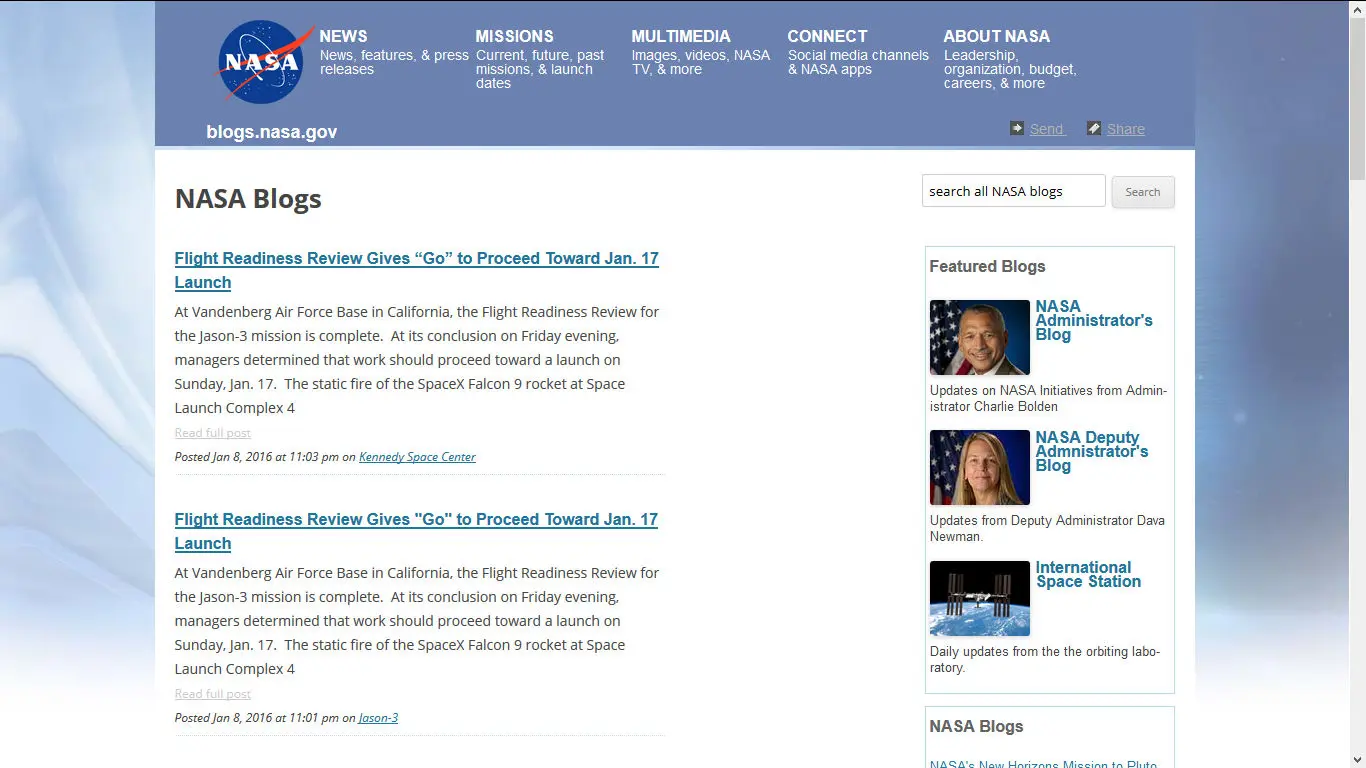The image size is (1366, 768).
Task: Click Dava Newman's portrait thumbnail
Action: click(x=979, y=467)
